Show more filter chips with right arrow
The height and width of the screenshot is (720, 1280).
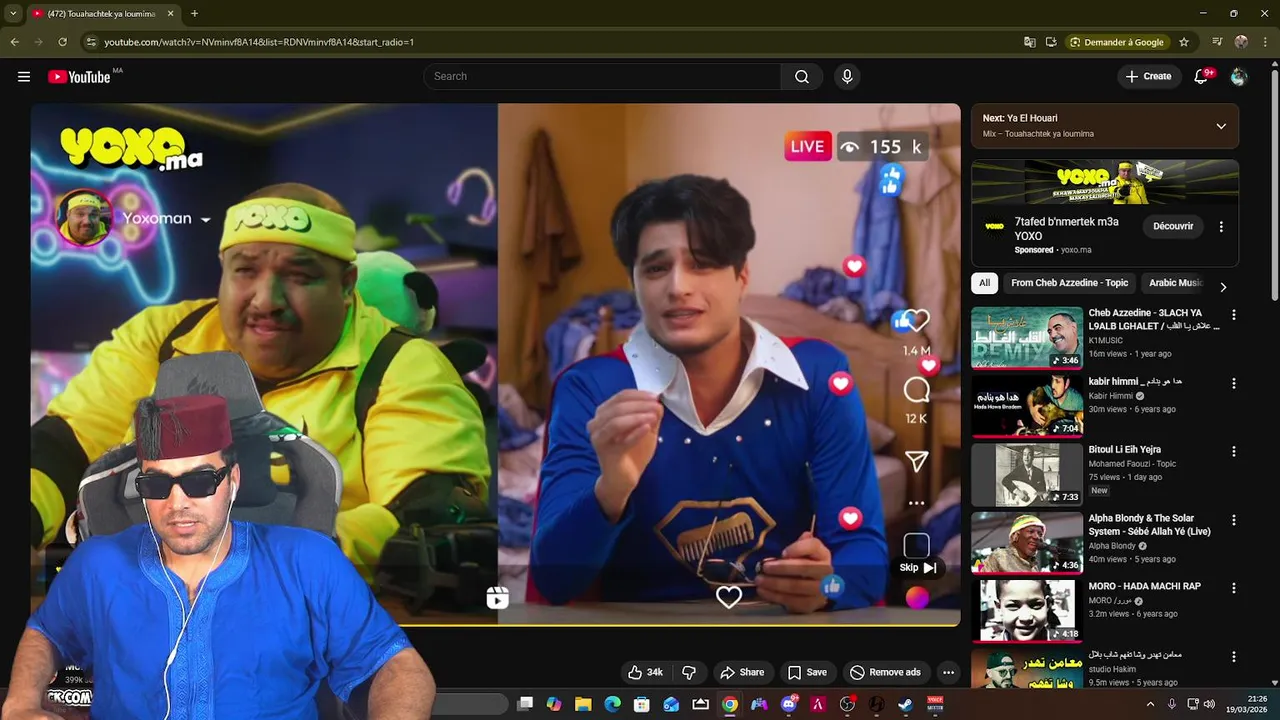click(x=1223, y=287)
